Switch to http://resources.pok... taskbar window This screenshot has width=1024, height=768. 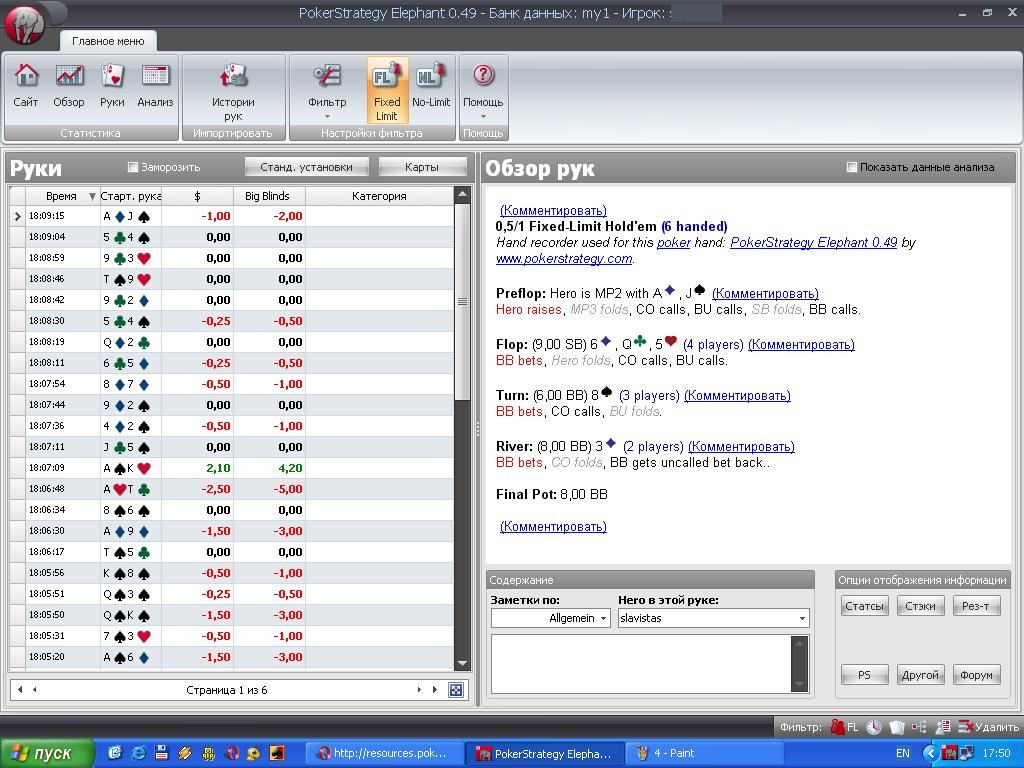[385, 753]
